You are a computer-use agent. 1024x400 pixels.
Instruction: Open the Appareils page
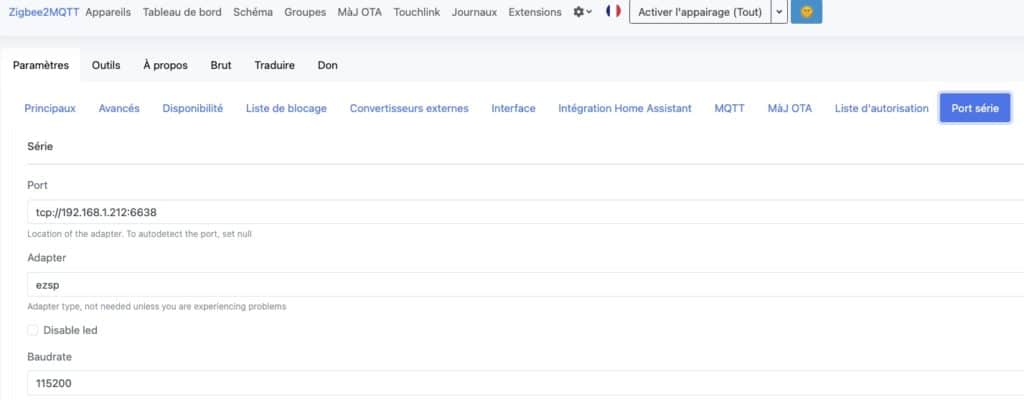(x=108, y=12)
